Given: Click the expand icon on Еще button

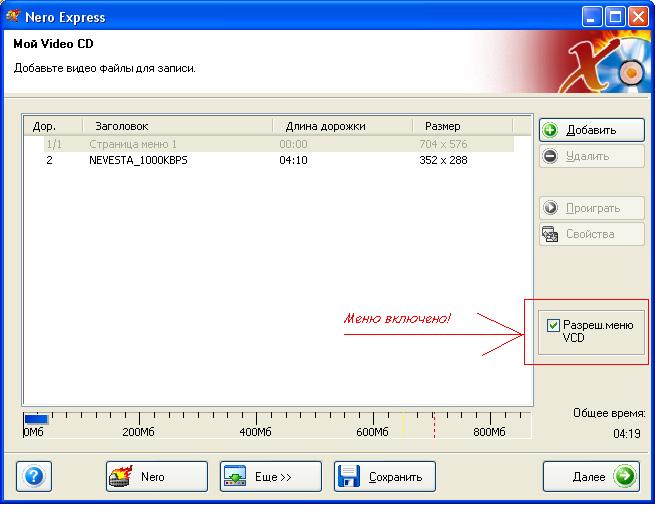Looking at the screenshot, I should pyautogui.click(x=235, y=477).
